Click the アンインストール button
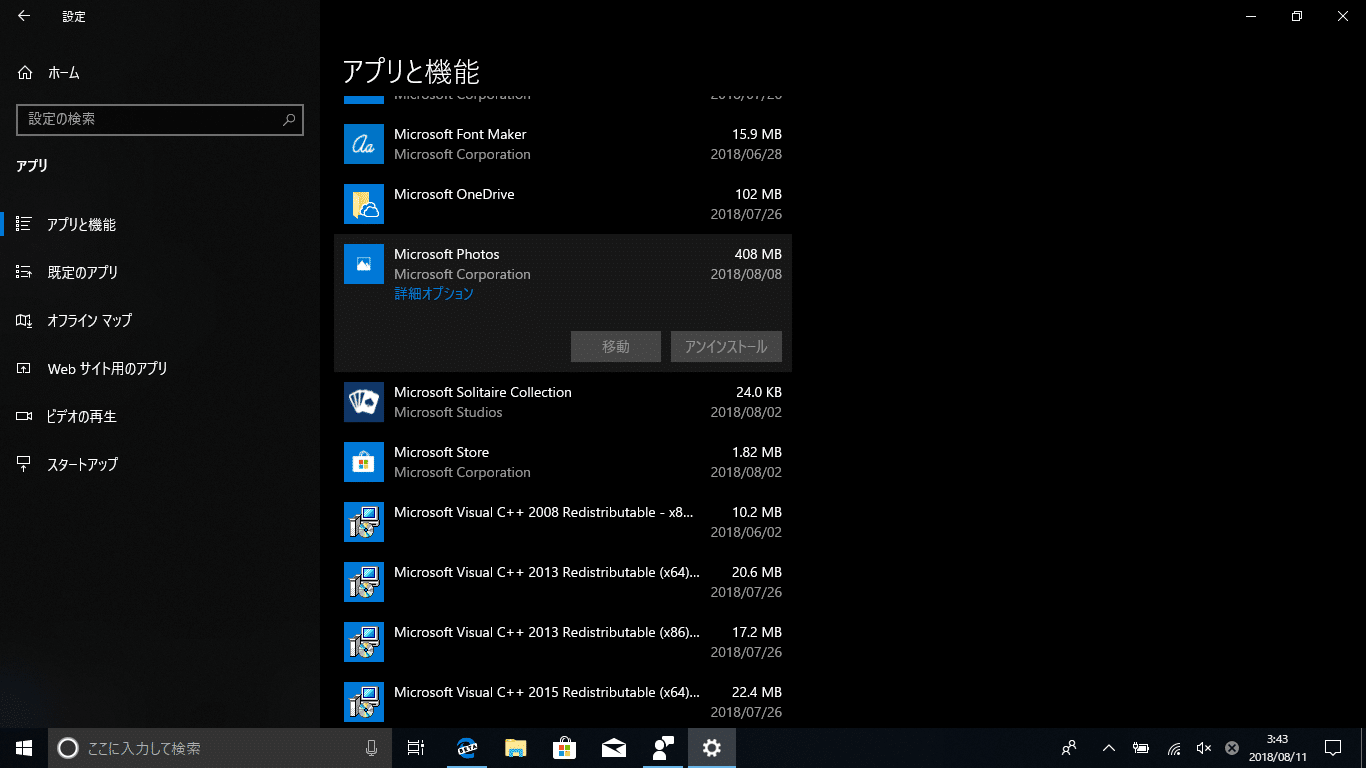 (x=726, y=347)
